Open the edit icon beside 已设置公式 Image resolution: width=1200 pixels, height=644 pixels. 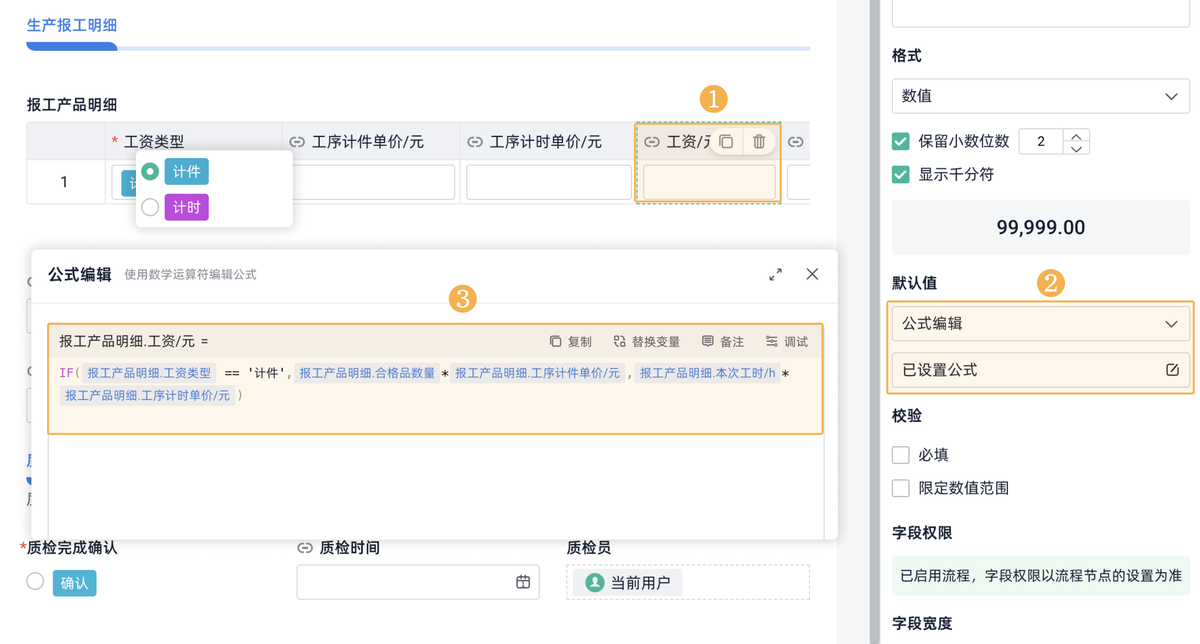[1172, 370]
